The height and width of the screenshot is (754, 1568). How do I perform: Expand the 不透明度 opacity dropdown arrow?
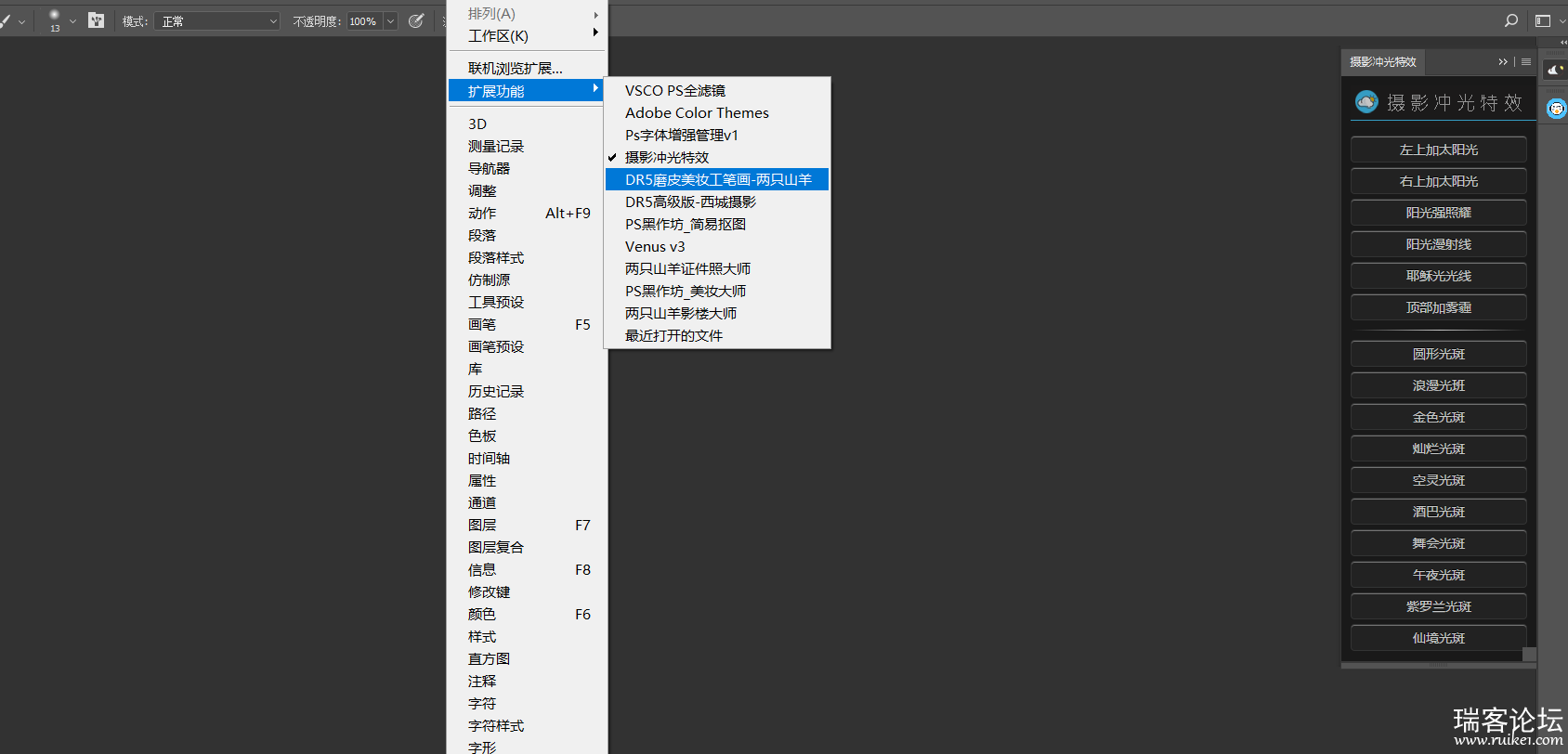(x=391, y=21)
